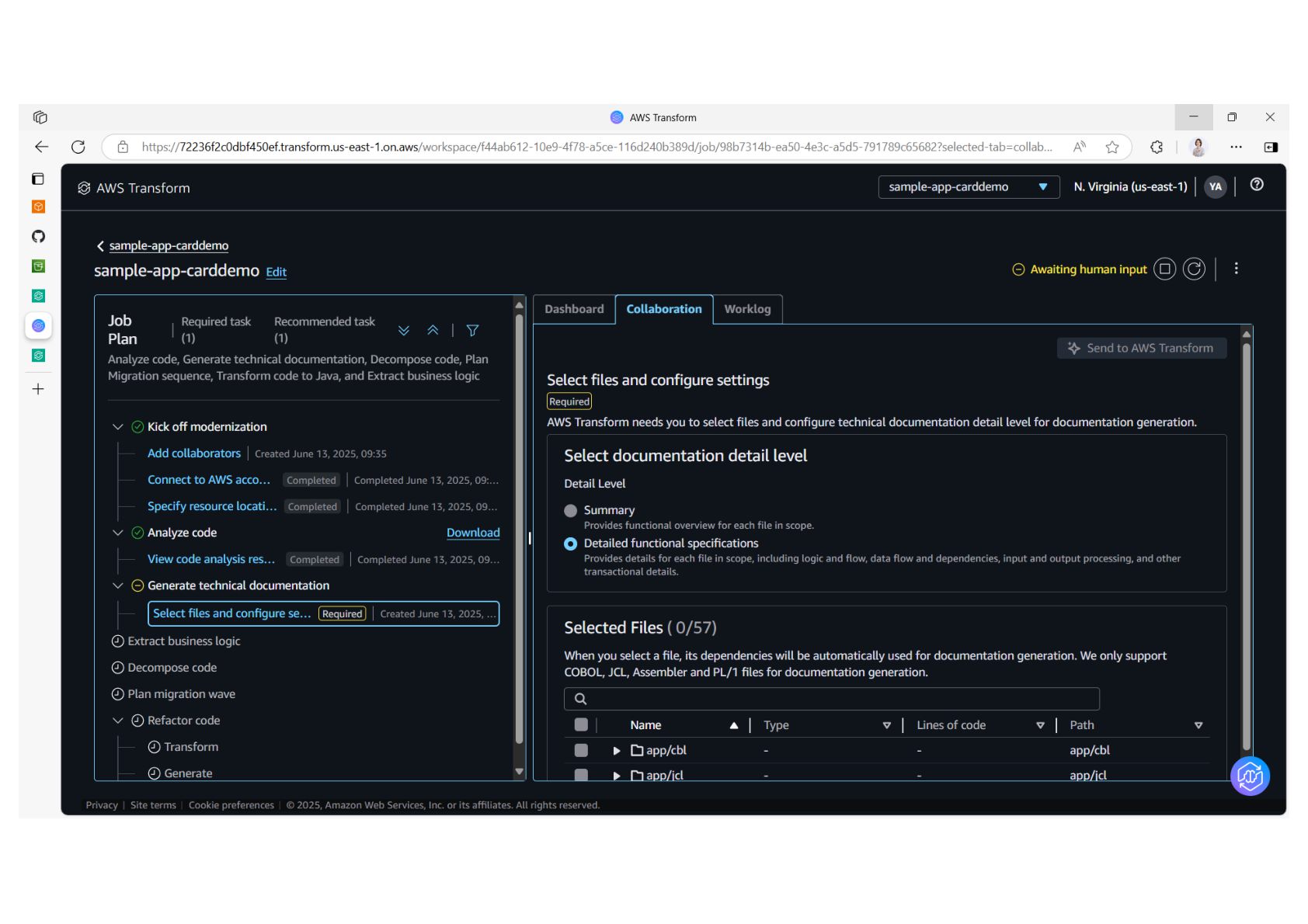Click the circular restart job icon
The image size is (1308, 924).
[1194, 269]
